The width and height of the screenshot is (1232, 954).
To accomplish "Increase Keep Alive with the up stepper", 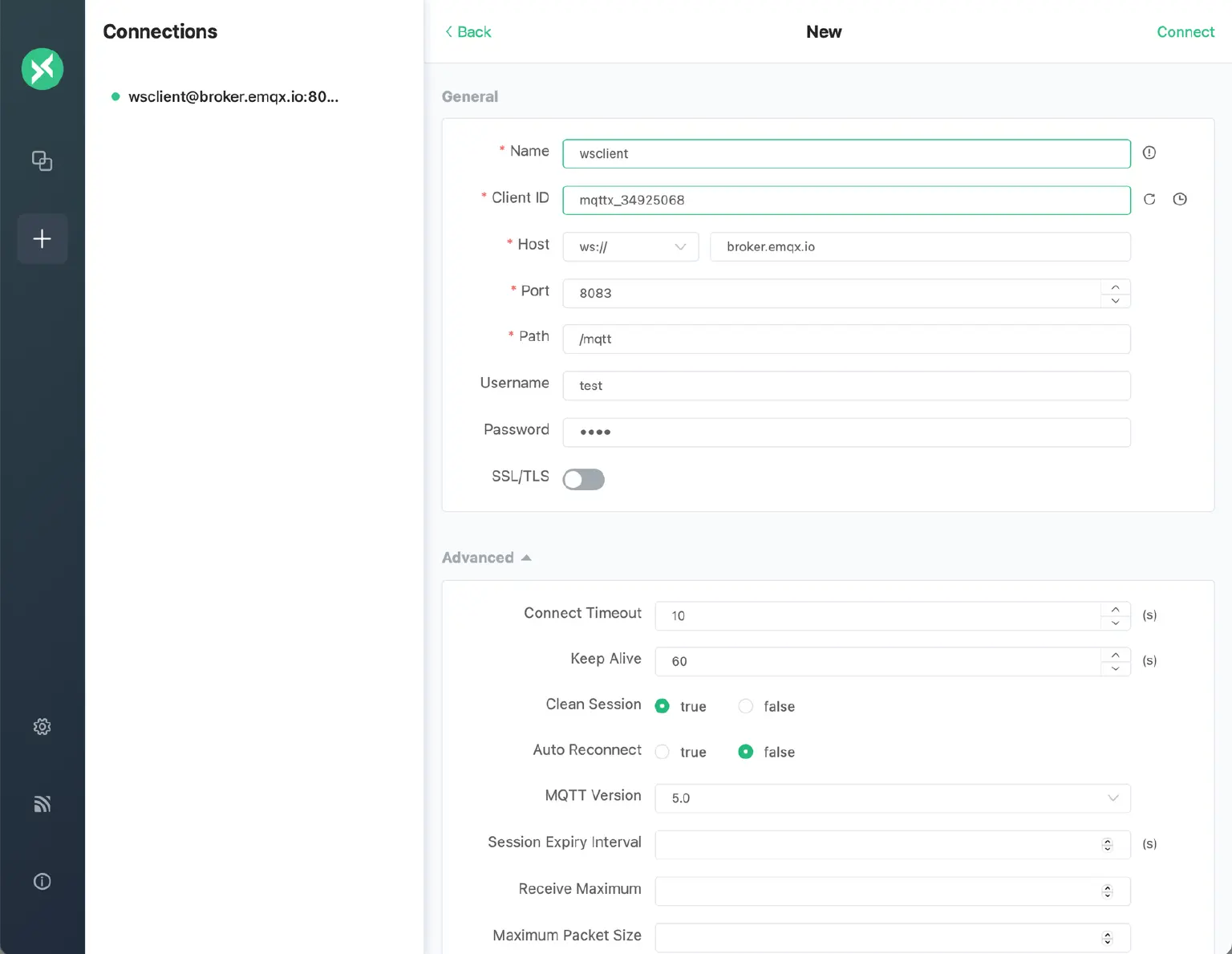I will pyautogui.click(x=1114, y=655).
